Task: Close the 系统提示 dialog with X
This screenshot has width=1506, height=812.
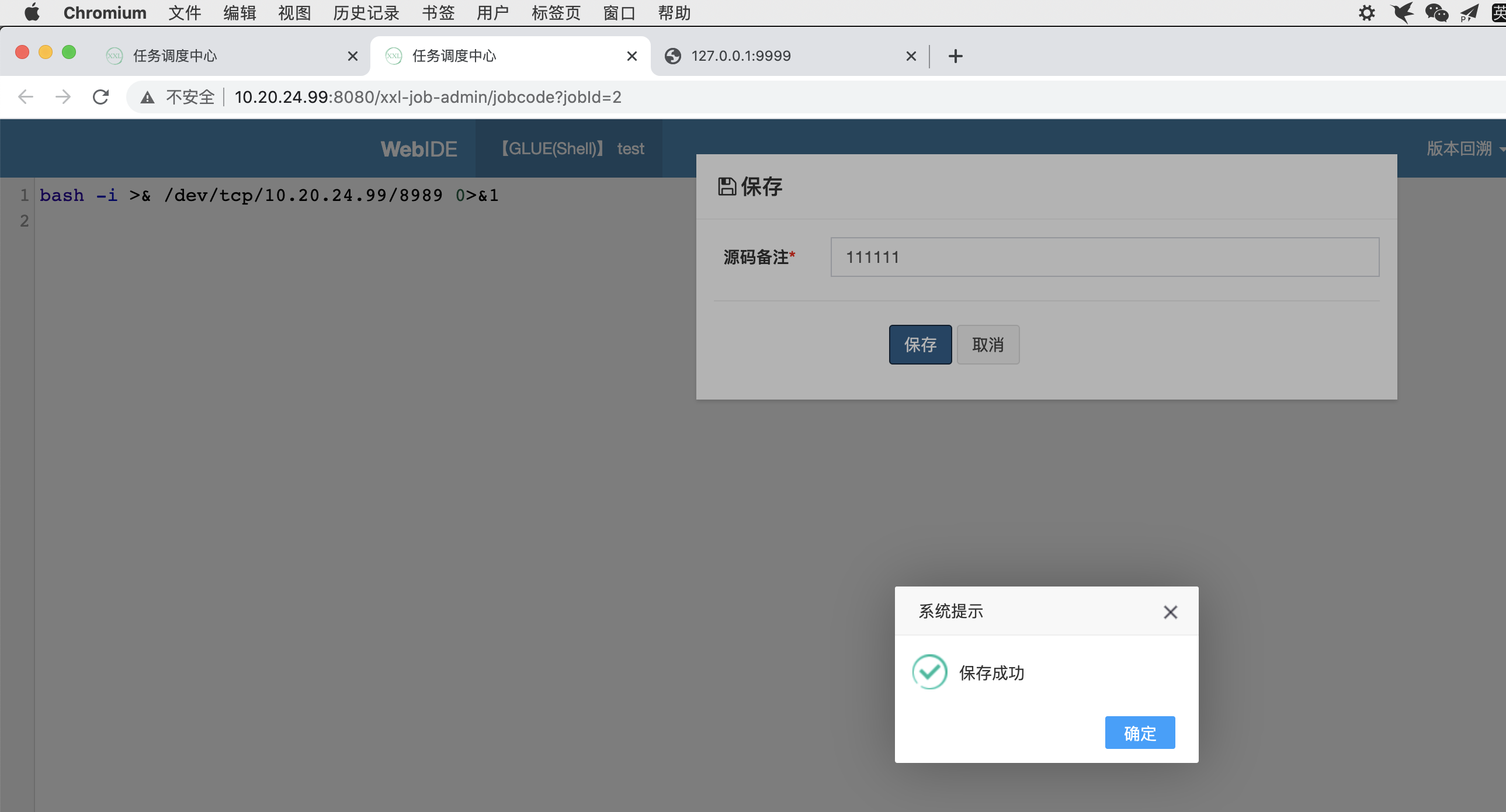Action: (1170, 612)
